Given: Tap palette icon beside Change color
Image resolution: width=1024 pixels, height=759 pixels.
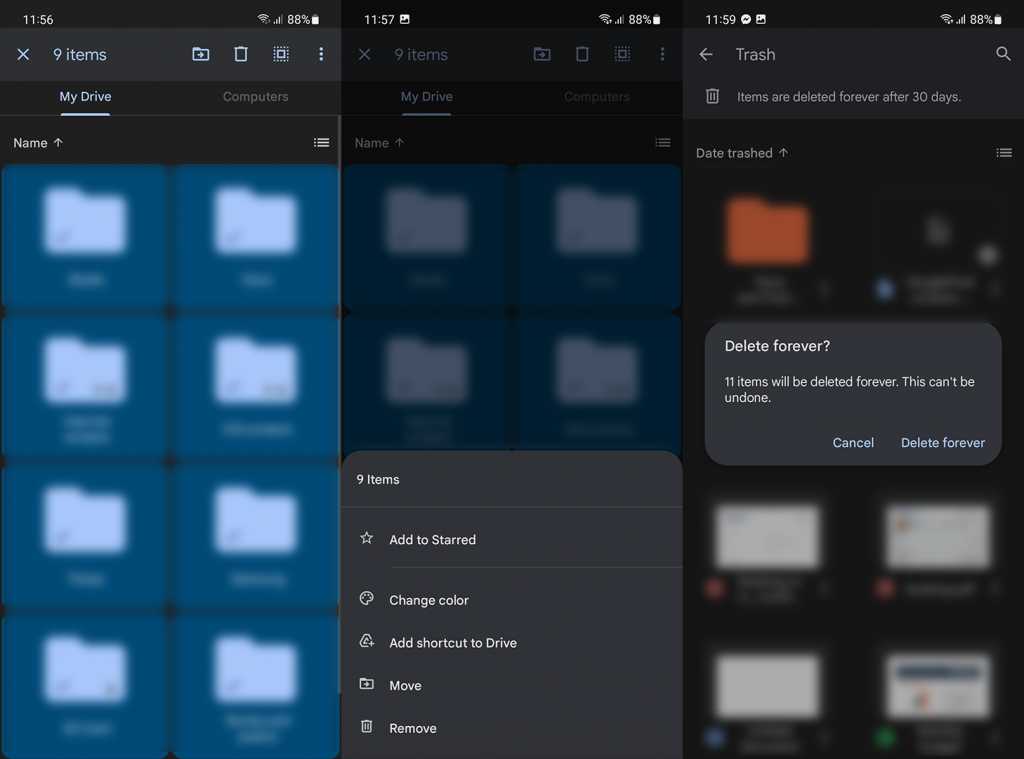Looking at the screenshot, I should pyautogui.click(x=366, y=598).
